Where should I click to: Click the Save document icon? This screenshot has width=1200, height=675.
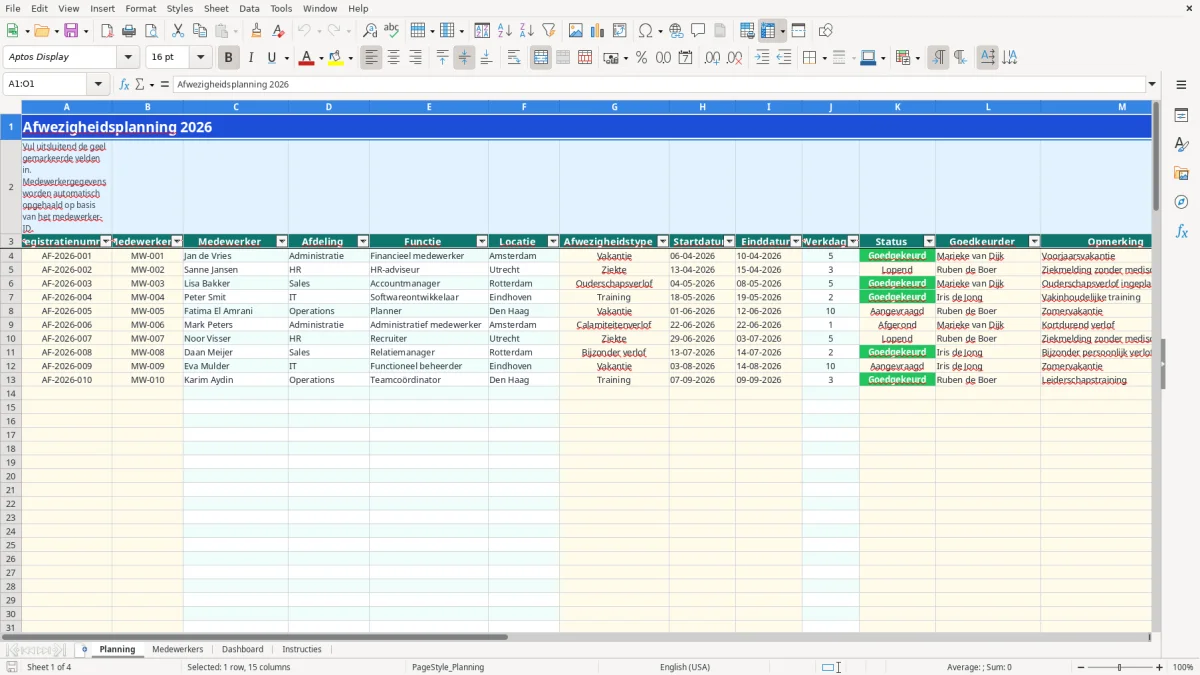[x=71, y=31]
